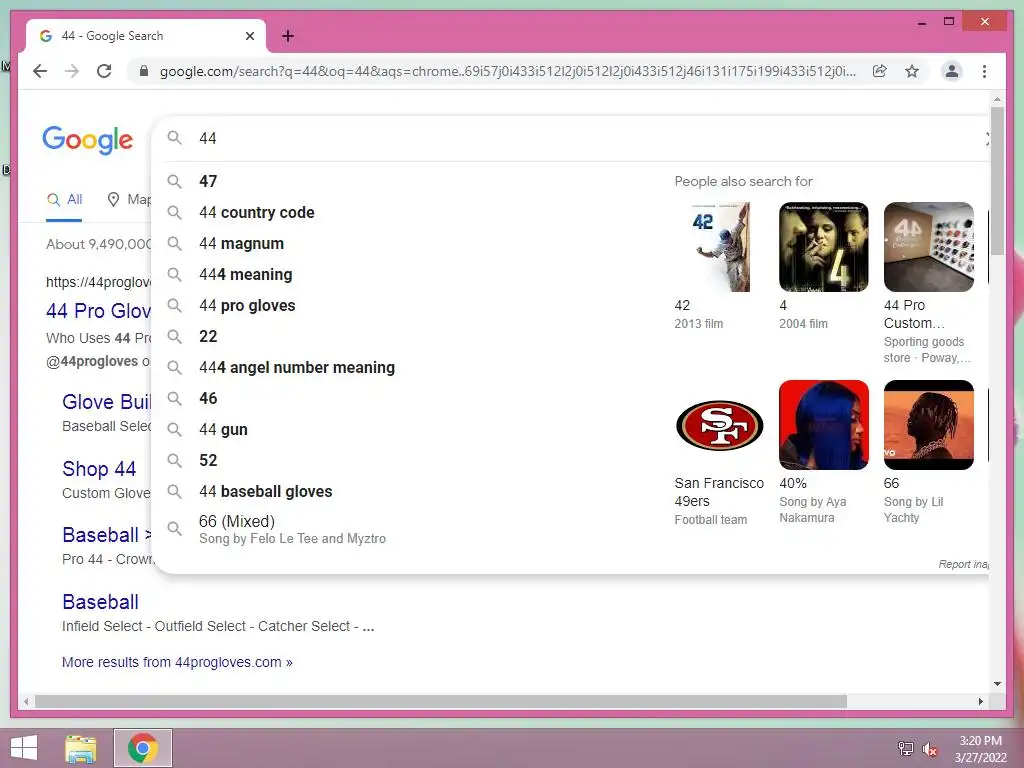Screen dimensions: 1024x768
Task: Select the All results tab
Action: [x=64, y=200]
